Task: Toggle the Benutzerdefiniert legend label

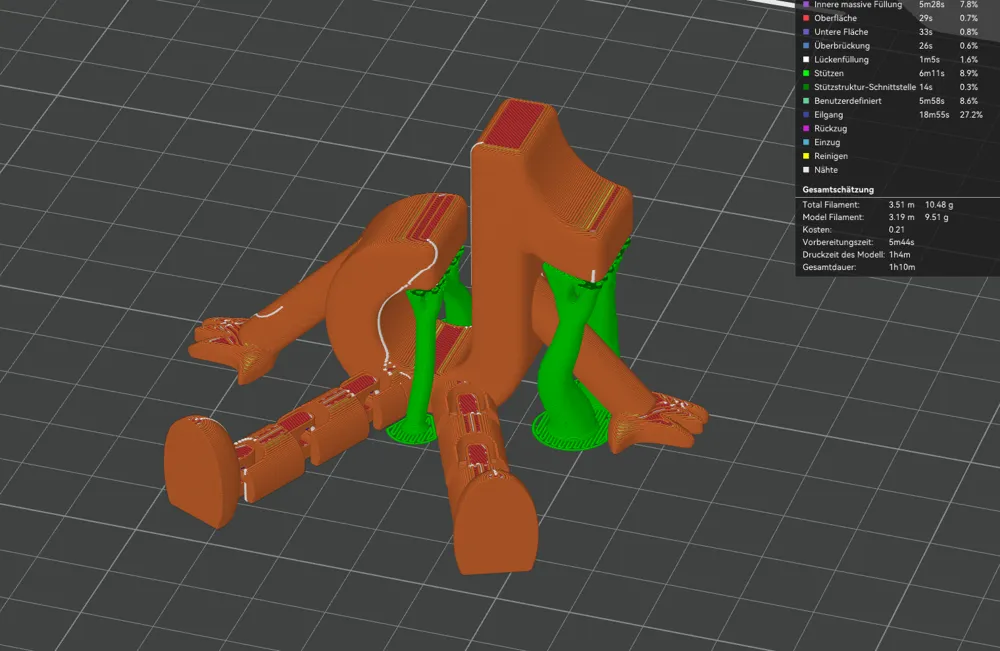Action: tap(848, 101)
